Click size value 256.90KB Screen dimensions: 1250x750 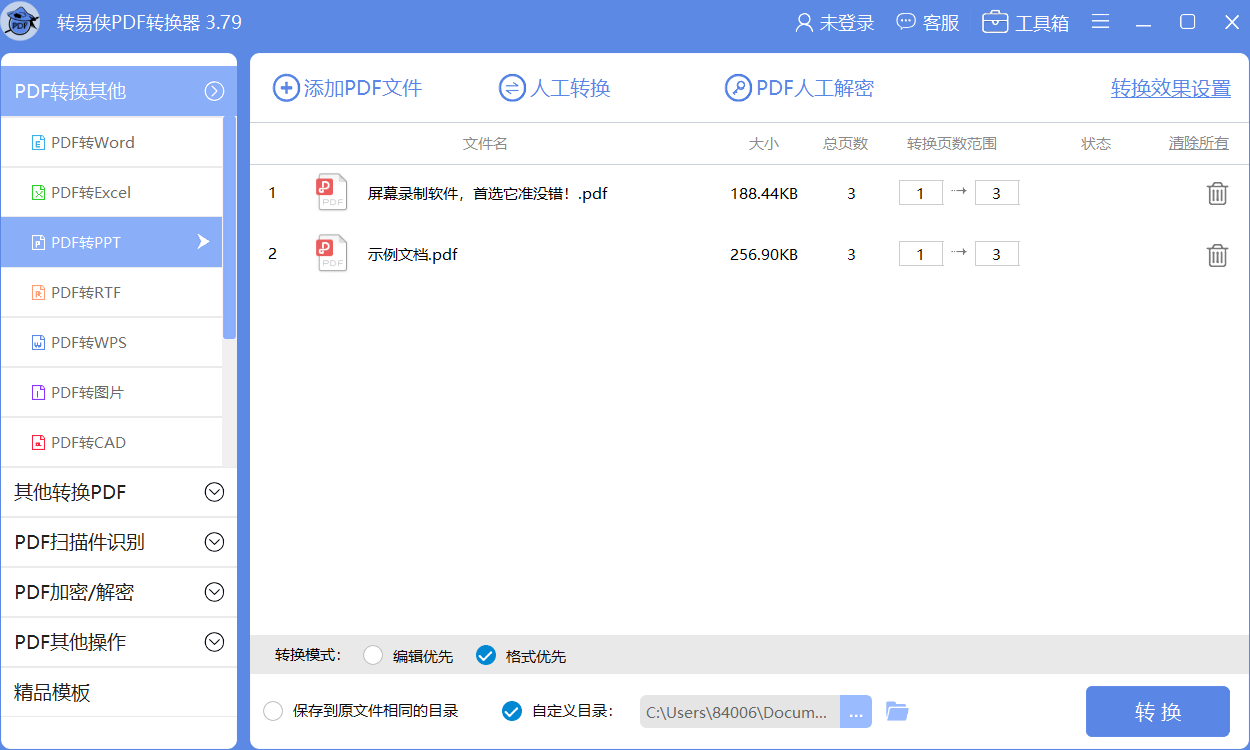tap(764, 255)
